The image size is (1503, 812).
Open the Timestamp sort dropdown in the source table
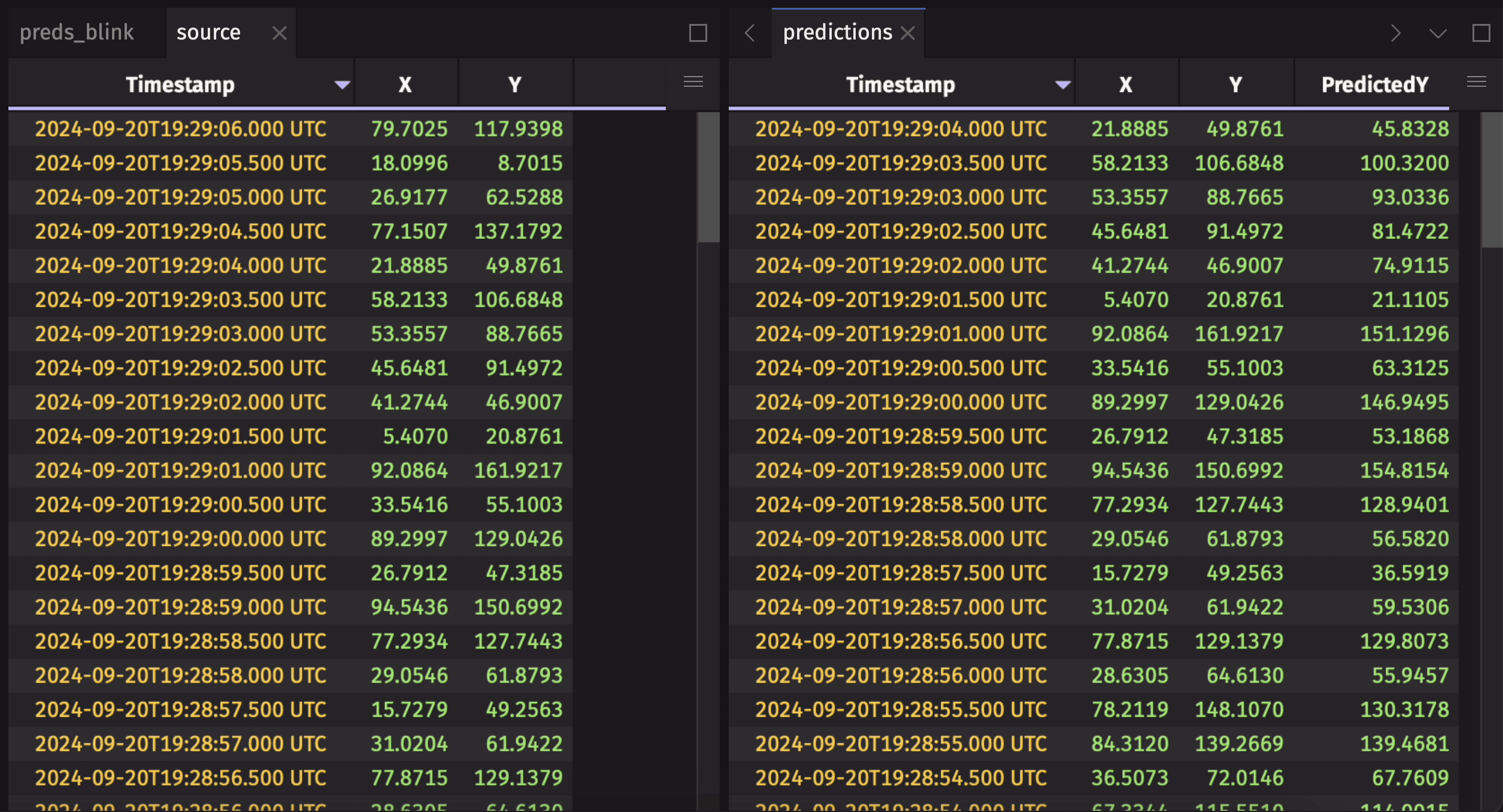point(341,84)
